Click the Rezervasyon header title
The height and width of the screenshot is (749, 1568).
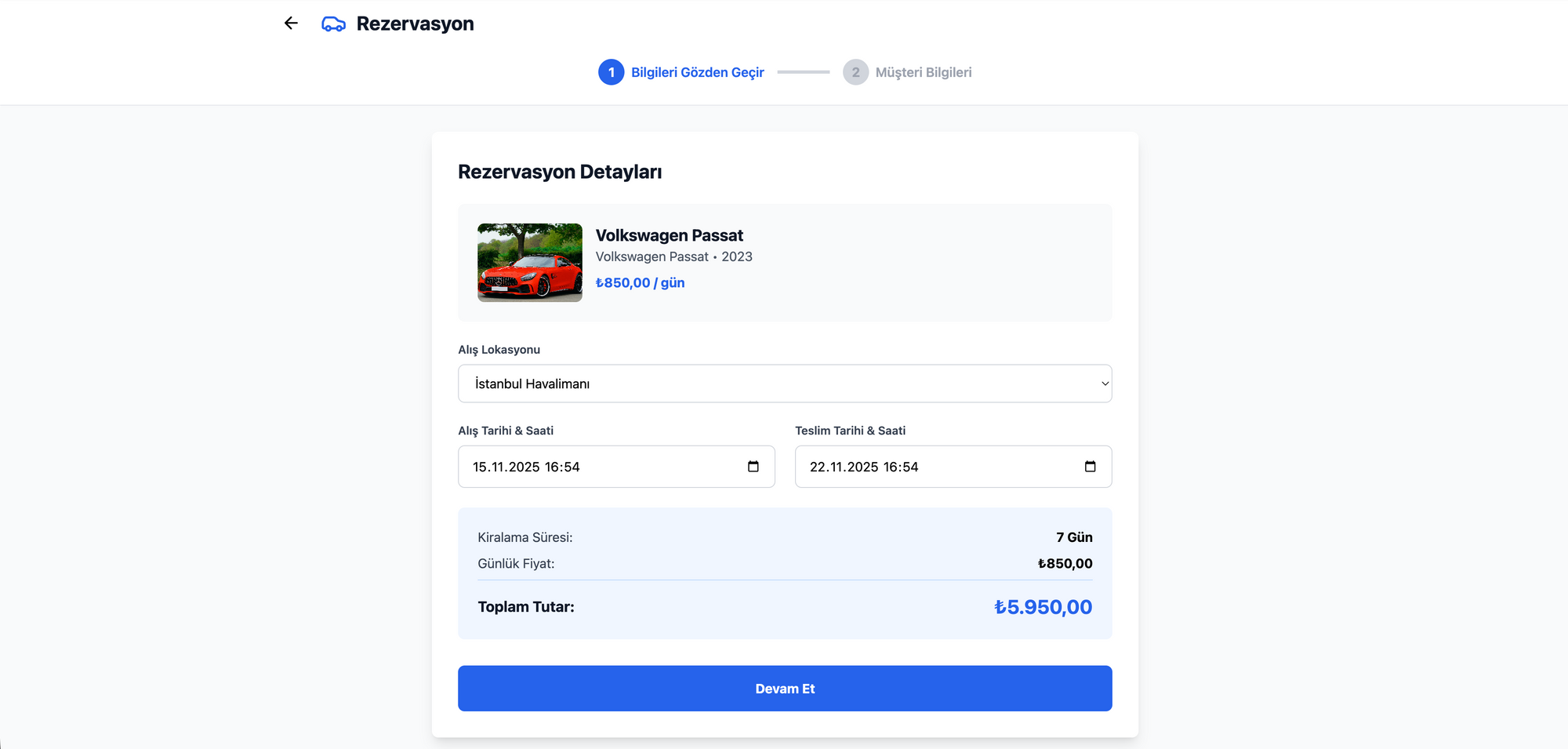[415, 24]
